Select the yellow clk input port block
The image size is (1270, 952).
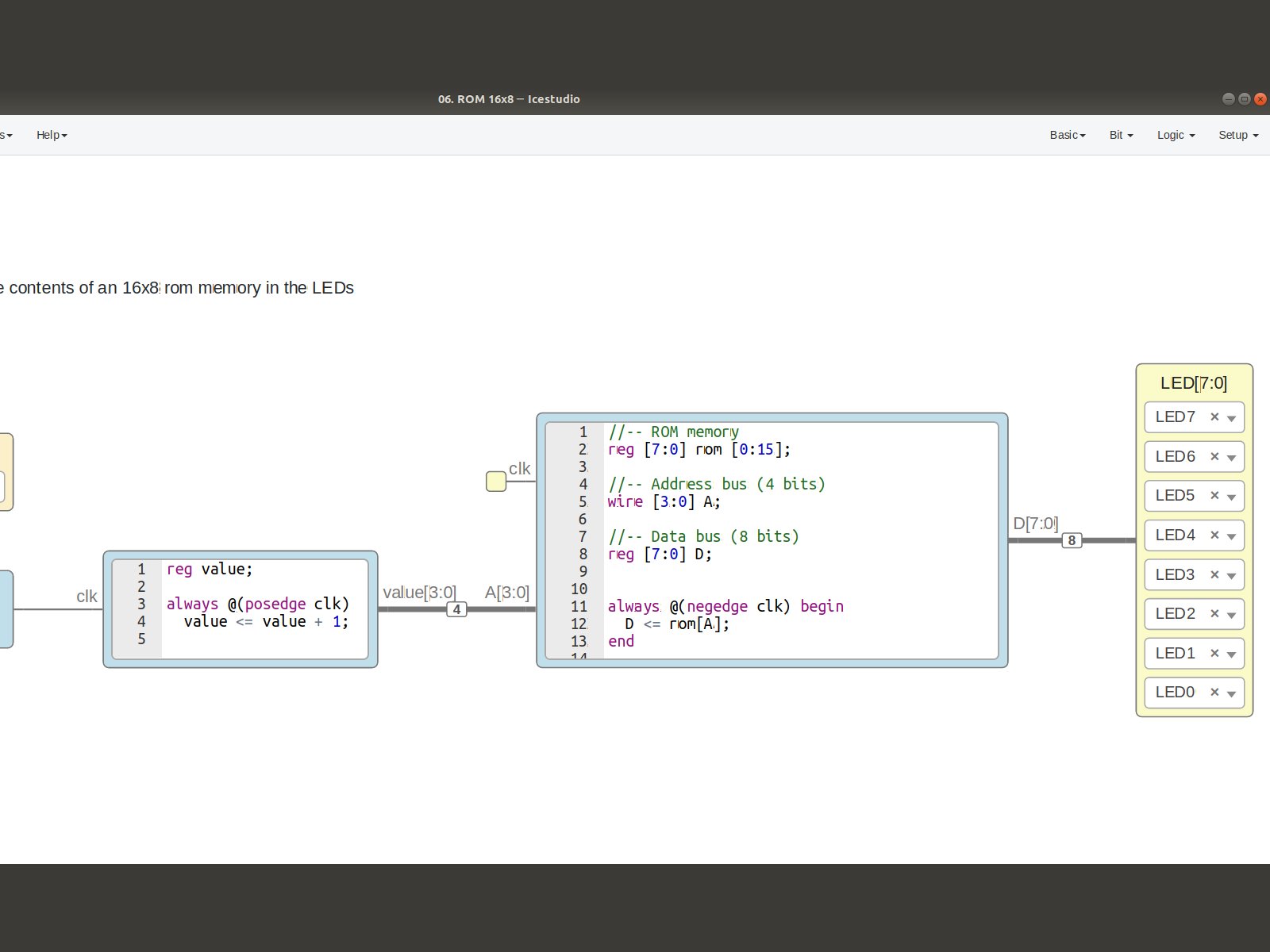coord(496,482)
